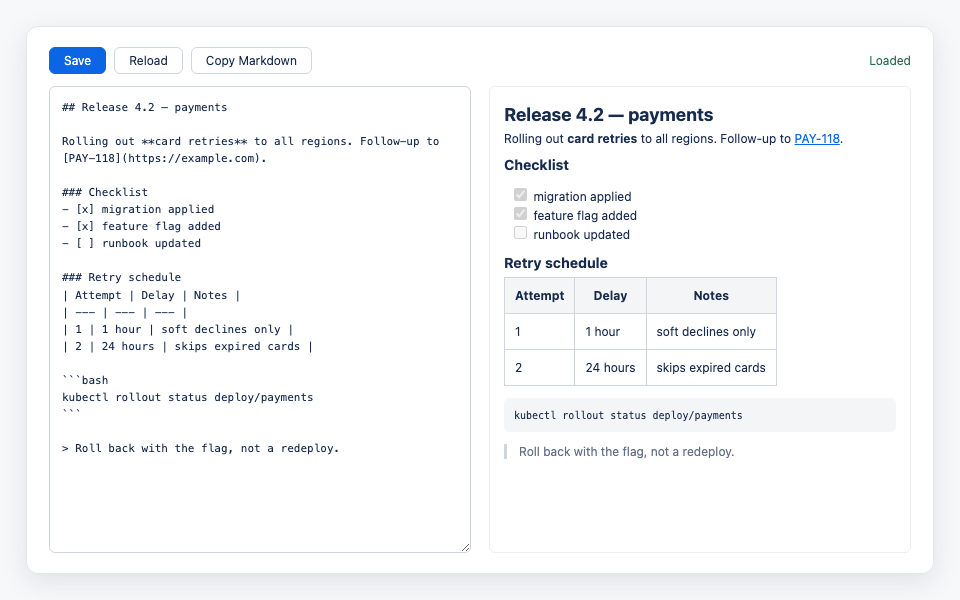960x600 pixels.
Task: Click inside the markdown editor textarea
Action: click(x=260, y=319)
